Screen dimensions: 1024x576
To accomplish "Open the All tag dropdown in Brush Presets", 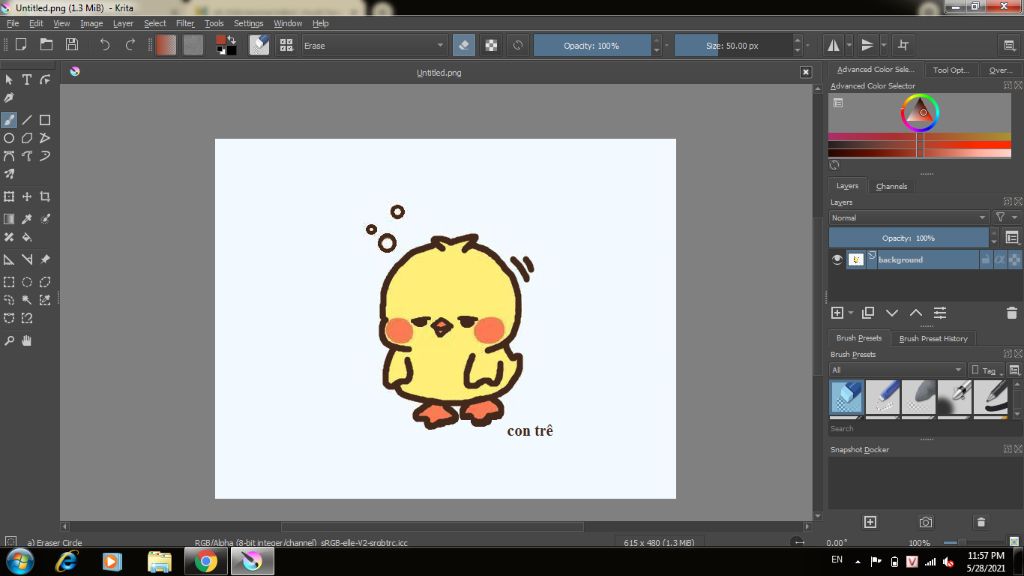I will pyautogui.click(x=897, y=370).
